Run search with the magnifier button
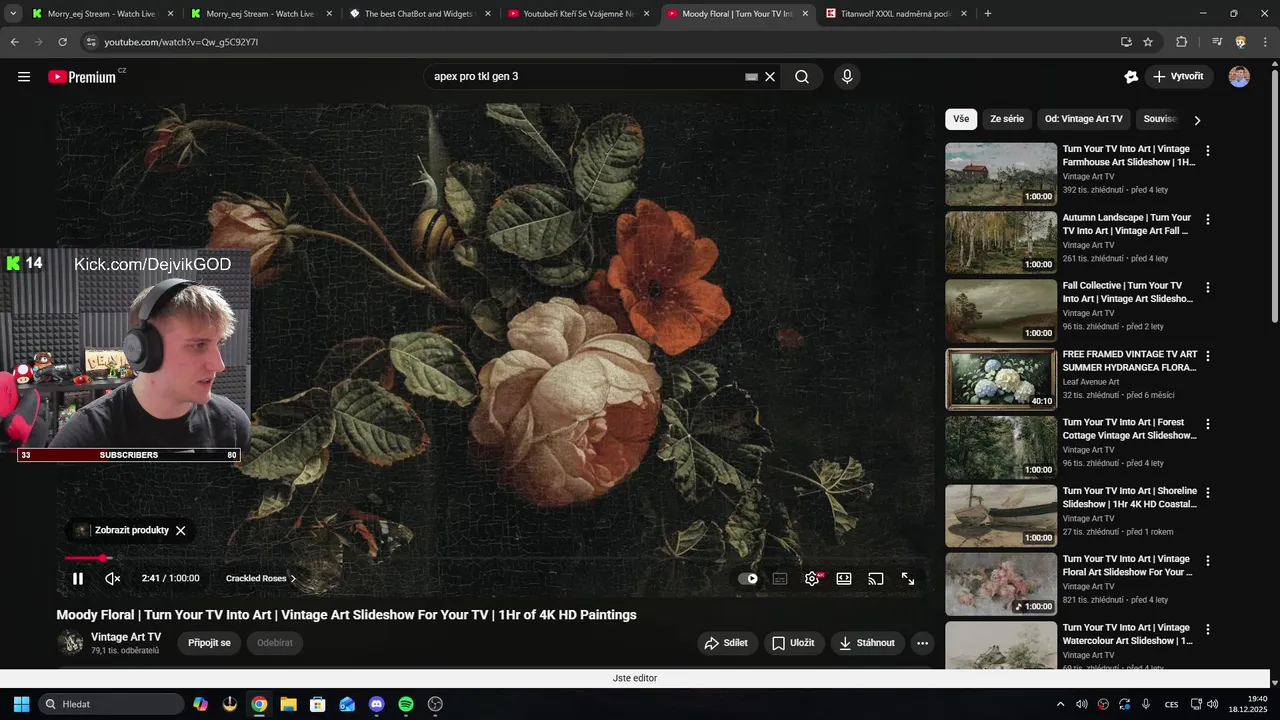 click(x=802, y=77)
